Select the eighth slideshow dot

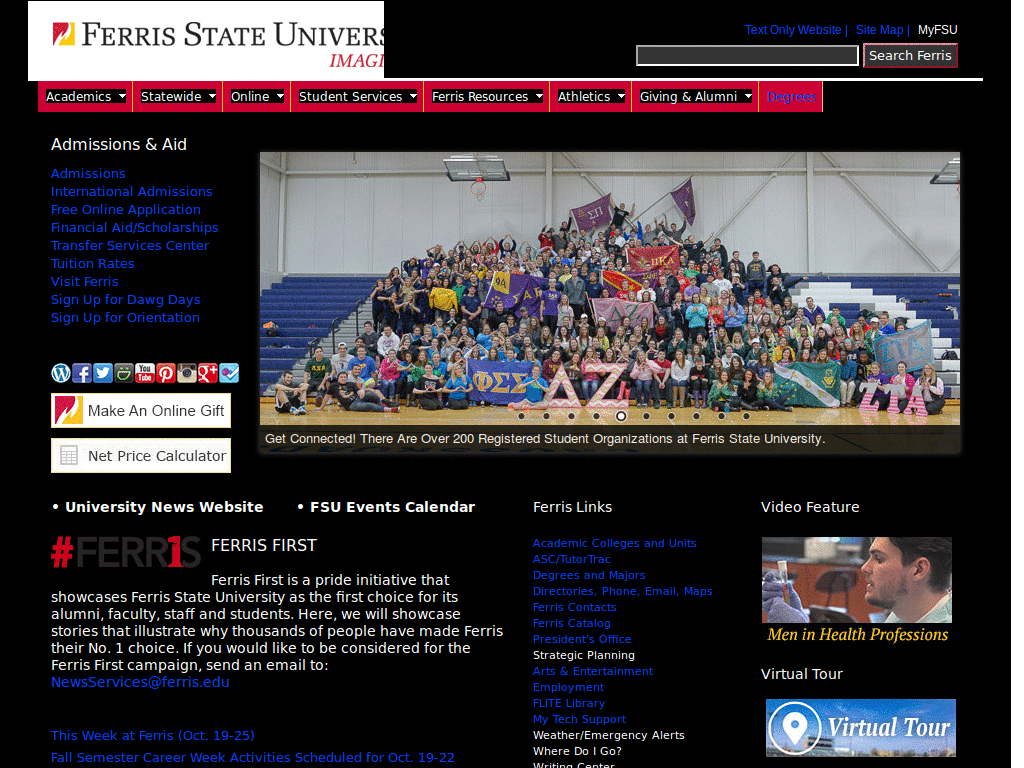[x=696, y=416]
